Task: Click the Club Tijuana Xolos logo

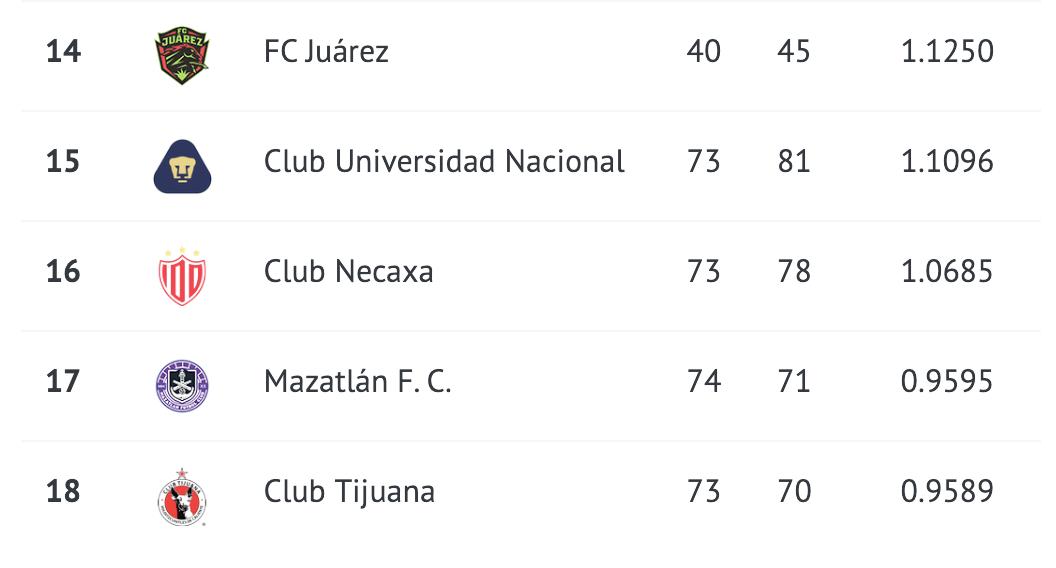Action: pos(182,497)
